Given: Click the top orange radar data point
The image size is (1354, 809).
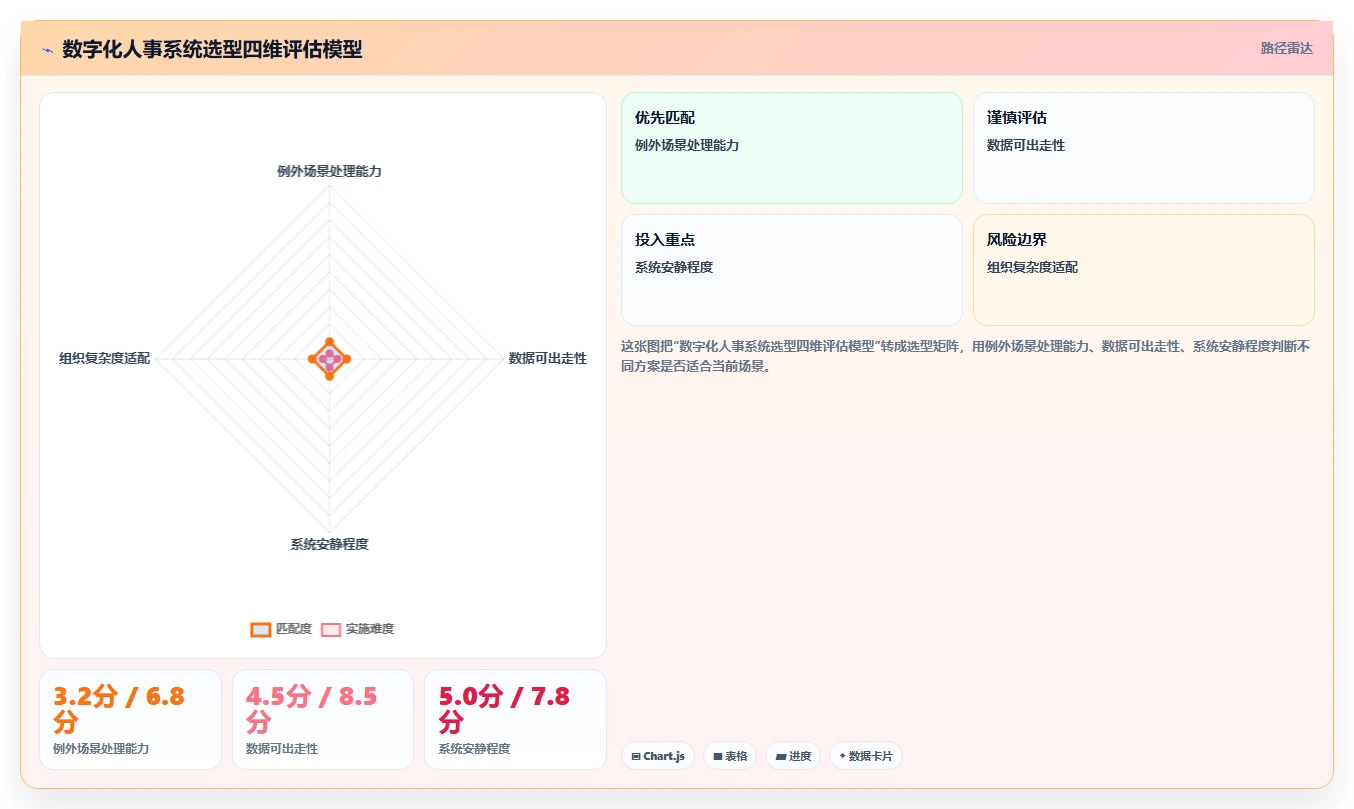Looking at the screenshot, I should point(329,342).
